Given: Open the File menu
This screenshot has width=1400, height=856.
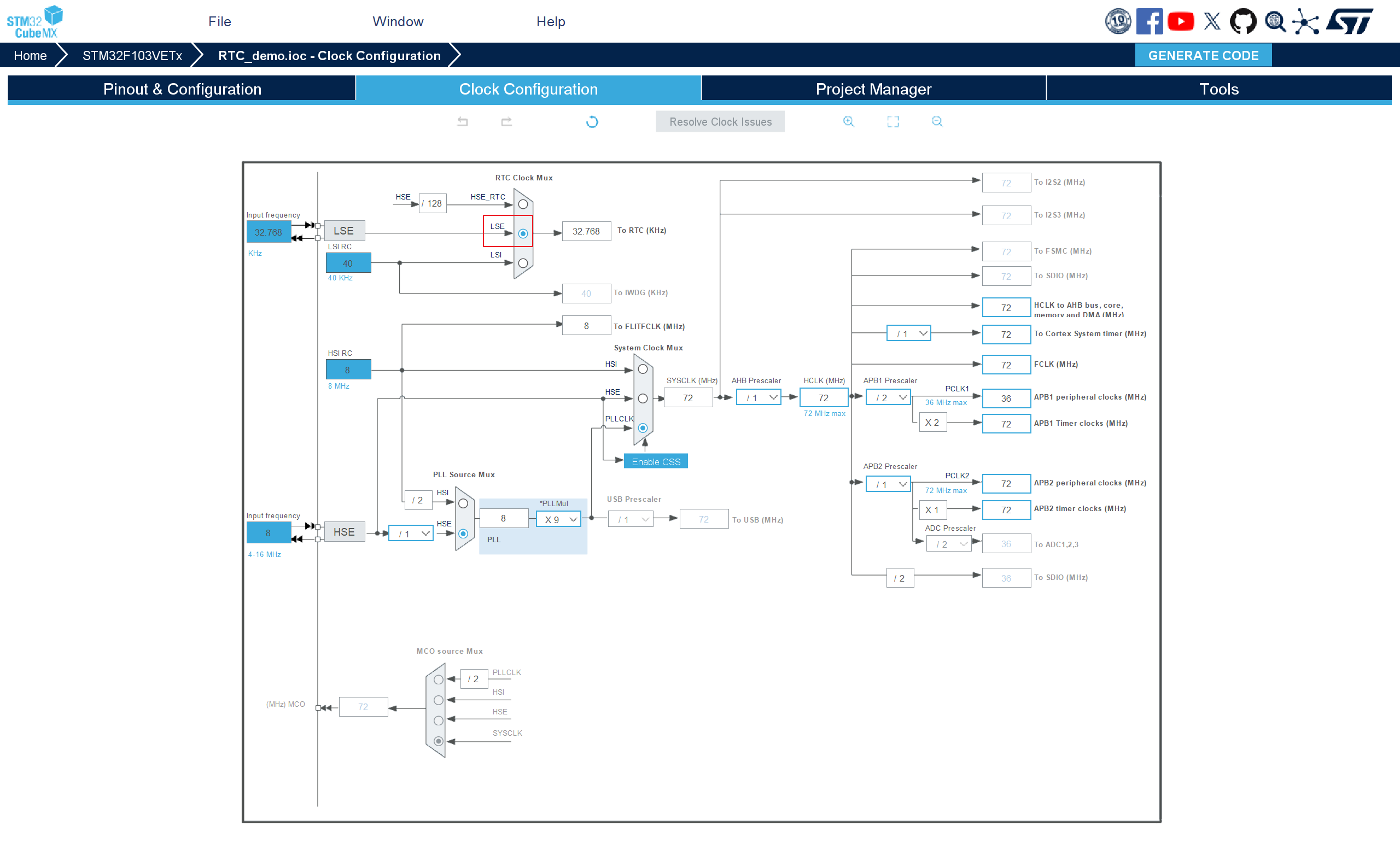Looking at the screenshot, I should click(x=219, y=21).
